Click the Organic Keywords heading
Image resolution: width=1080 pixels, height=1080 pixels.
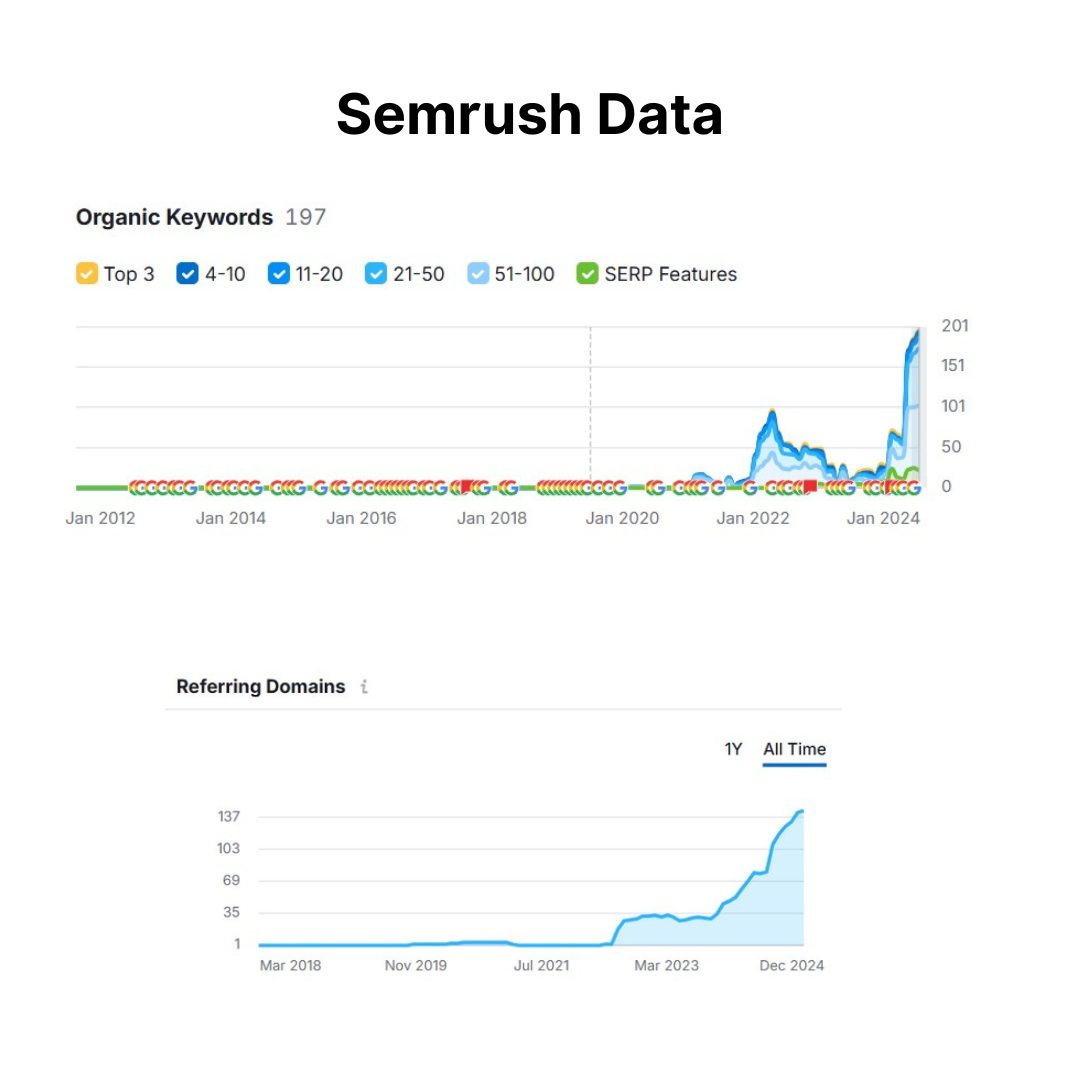[174, 217]
